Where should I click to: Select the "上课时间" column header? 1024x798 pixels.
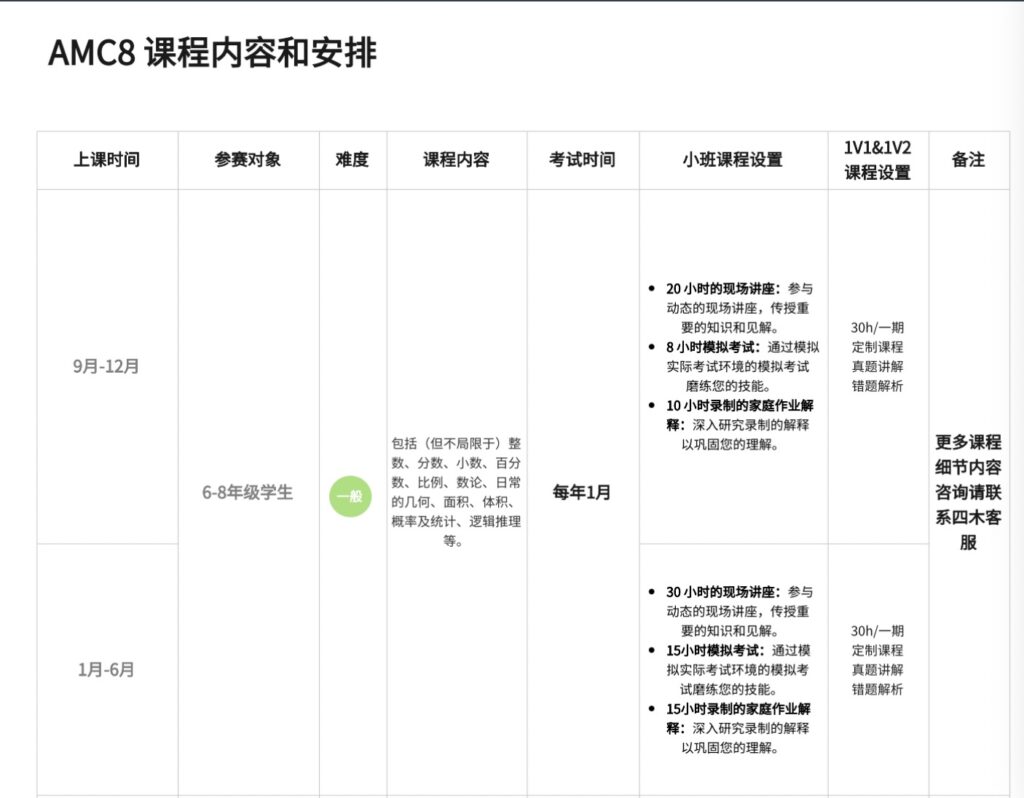(x=106, y=160)
